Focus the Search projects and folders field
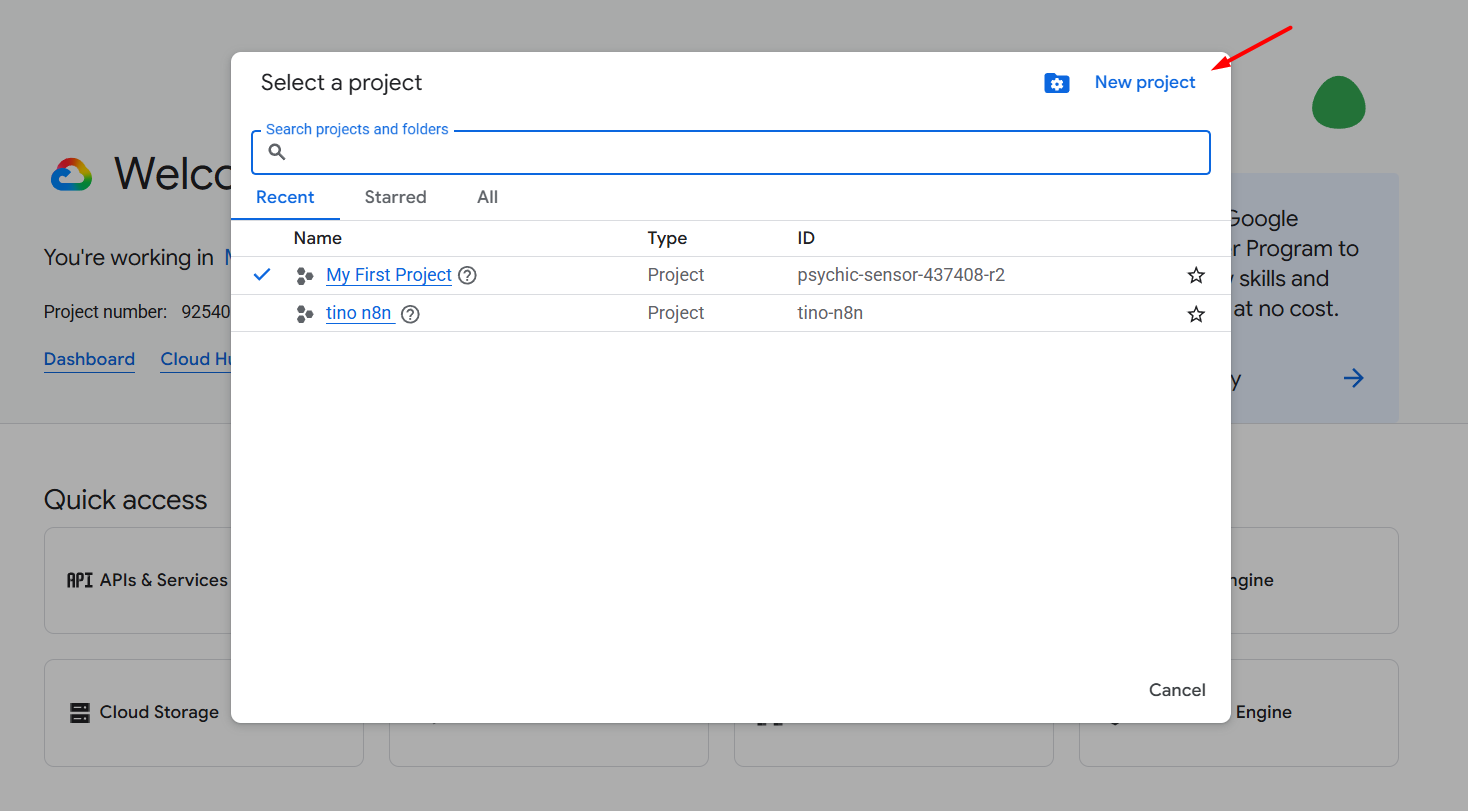 tap(731, 152)
